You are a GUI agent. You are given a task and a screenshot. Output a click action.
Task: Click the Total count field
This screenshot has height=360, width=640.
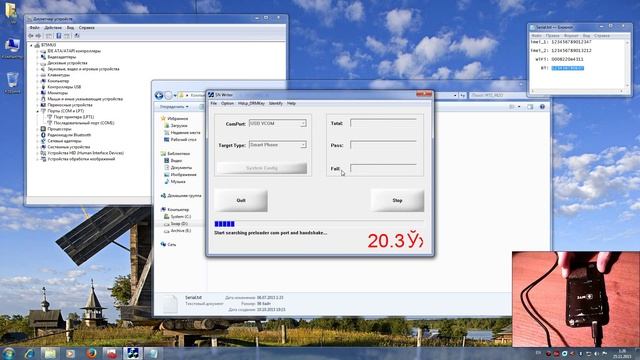[x=383, y=123]
